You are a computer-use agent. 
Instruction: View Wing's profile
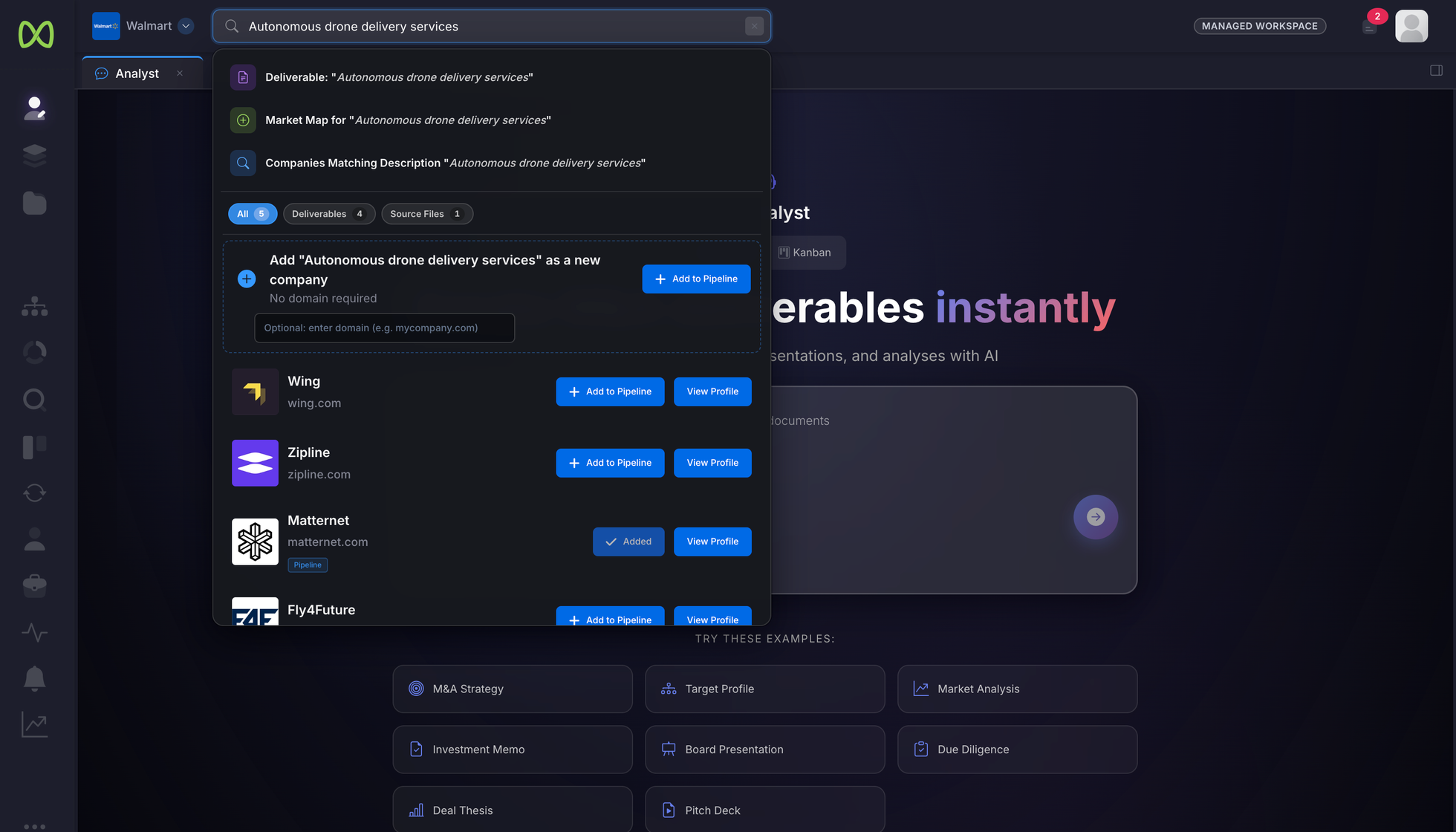tap(712, 392)
